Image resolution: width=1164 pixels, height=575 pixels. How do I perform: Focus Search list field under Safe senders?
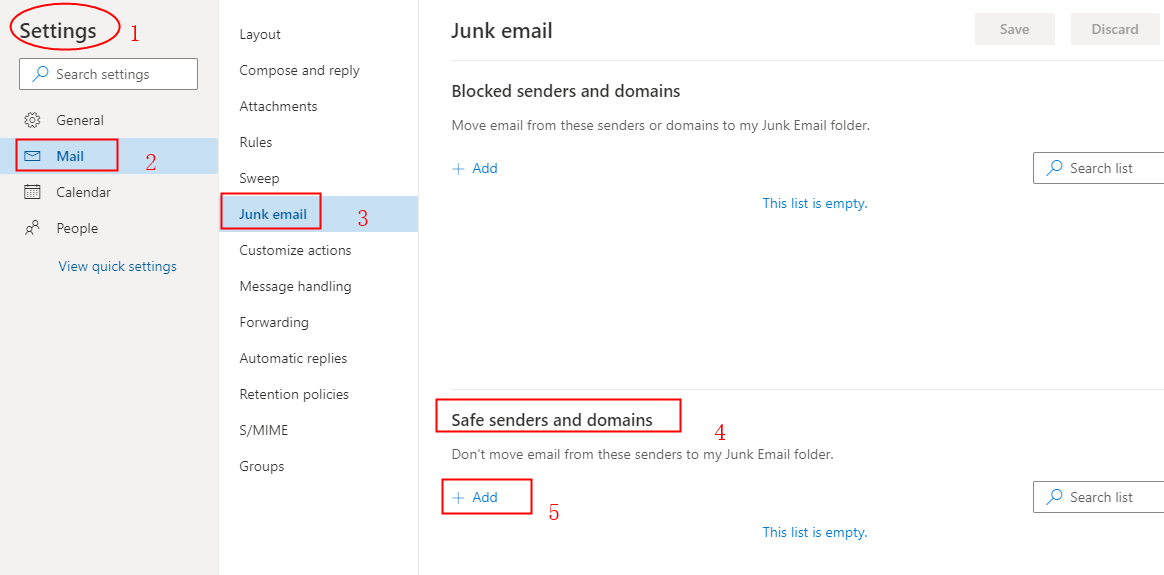pyautogui.click(x=1099, y=497)
